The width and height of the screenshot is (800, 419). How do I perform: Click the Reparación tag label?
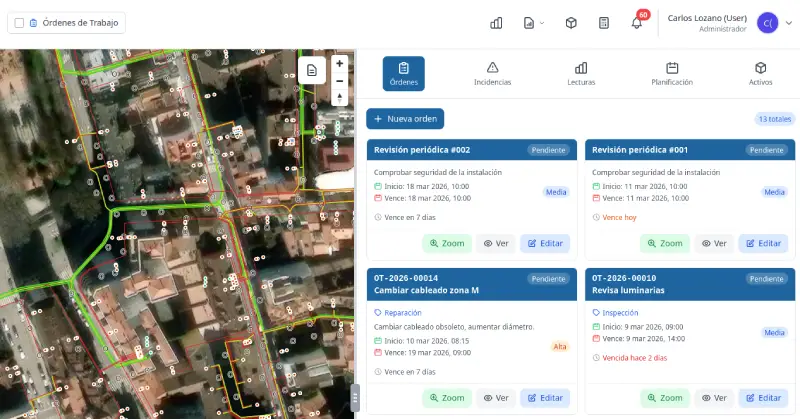(x=403, y=313)
